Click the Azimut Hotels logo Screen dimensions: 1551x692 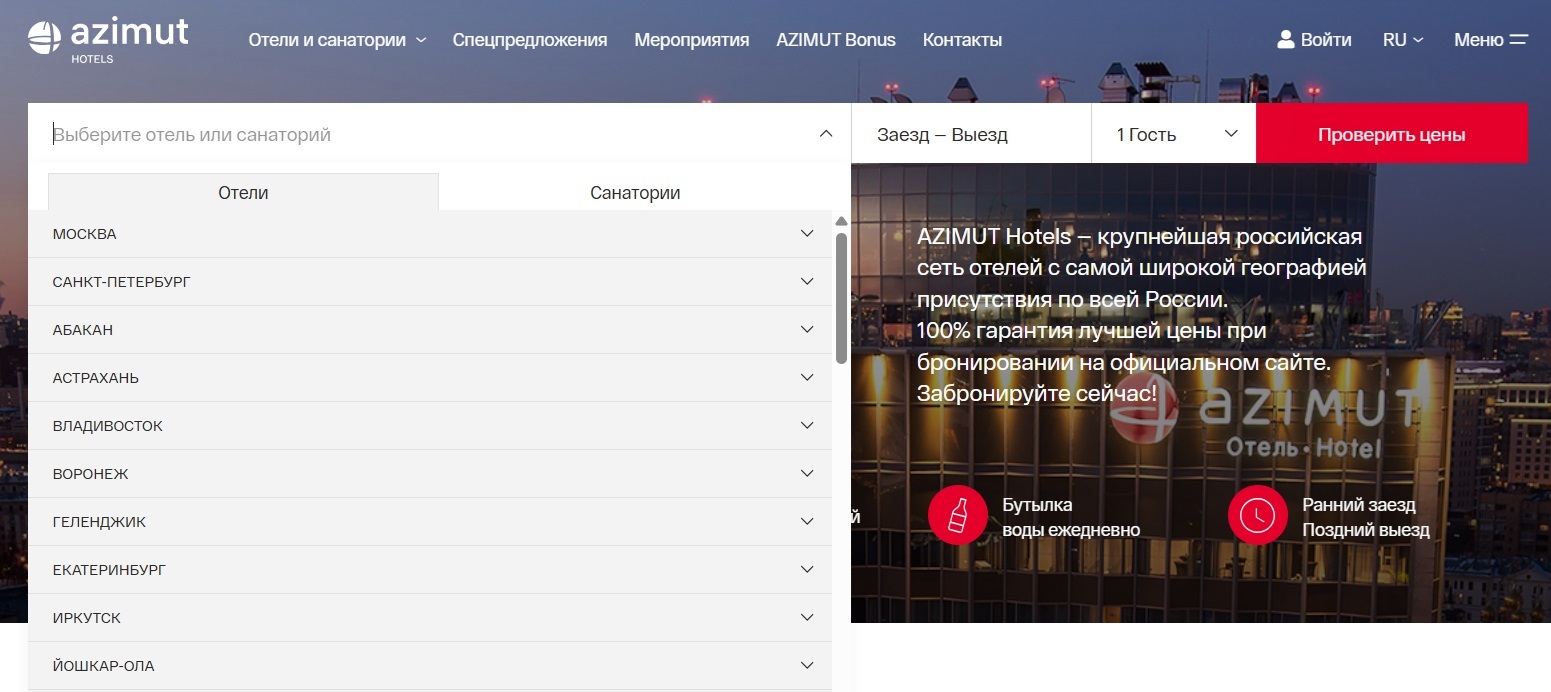[x=108, y=40]
